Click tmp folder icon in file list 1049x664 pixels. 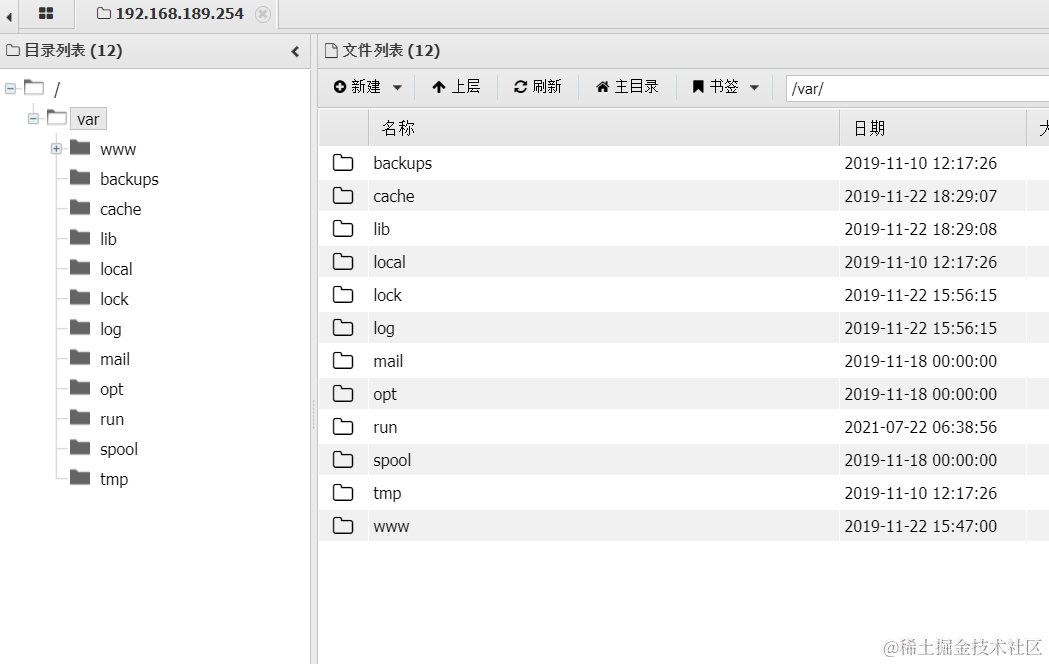click(343, 493)
